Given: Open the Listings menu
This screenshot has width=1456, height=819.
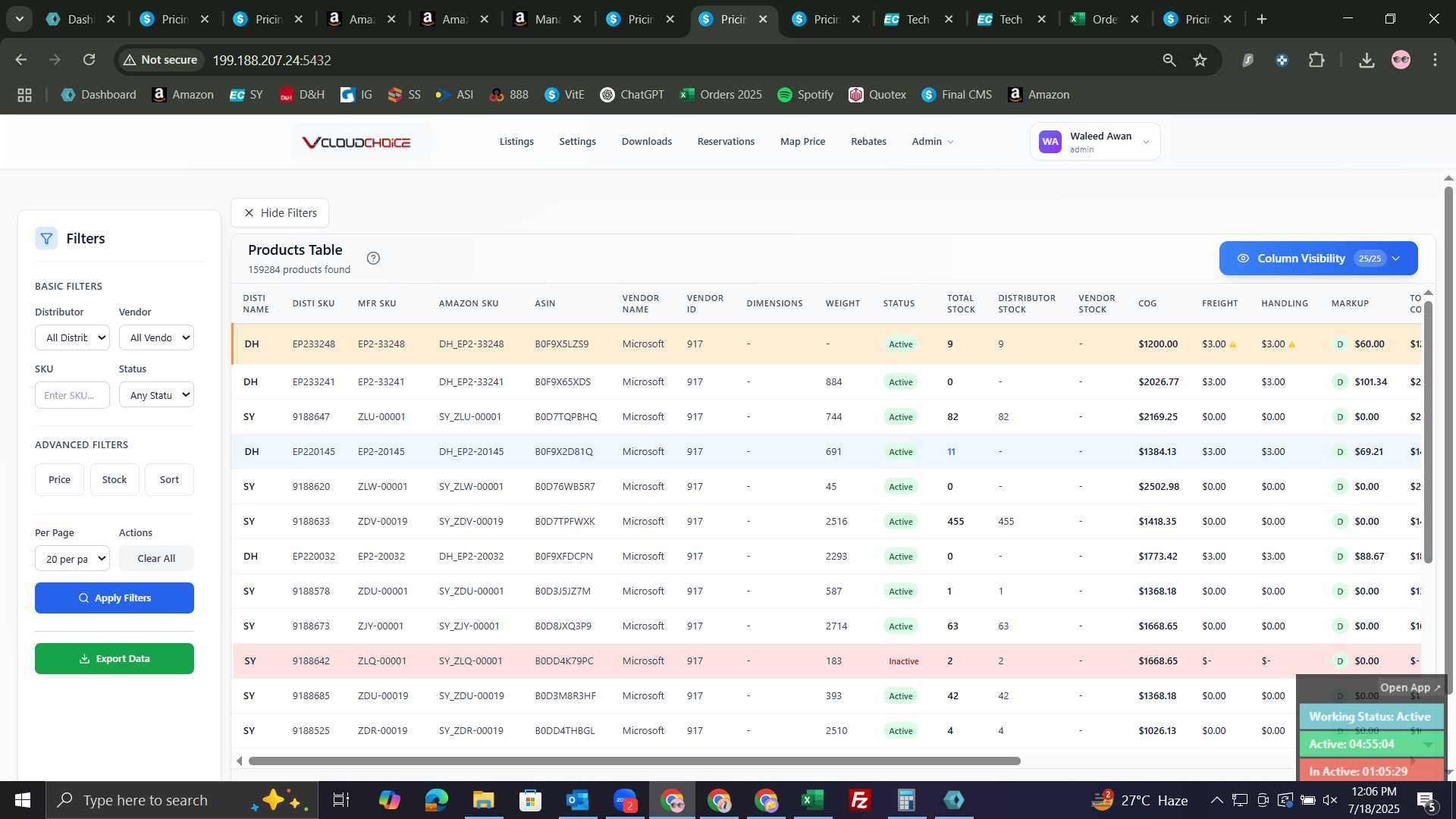Looking at the screenshot, I should (x=516, y=142).
